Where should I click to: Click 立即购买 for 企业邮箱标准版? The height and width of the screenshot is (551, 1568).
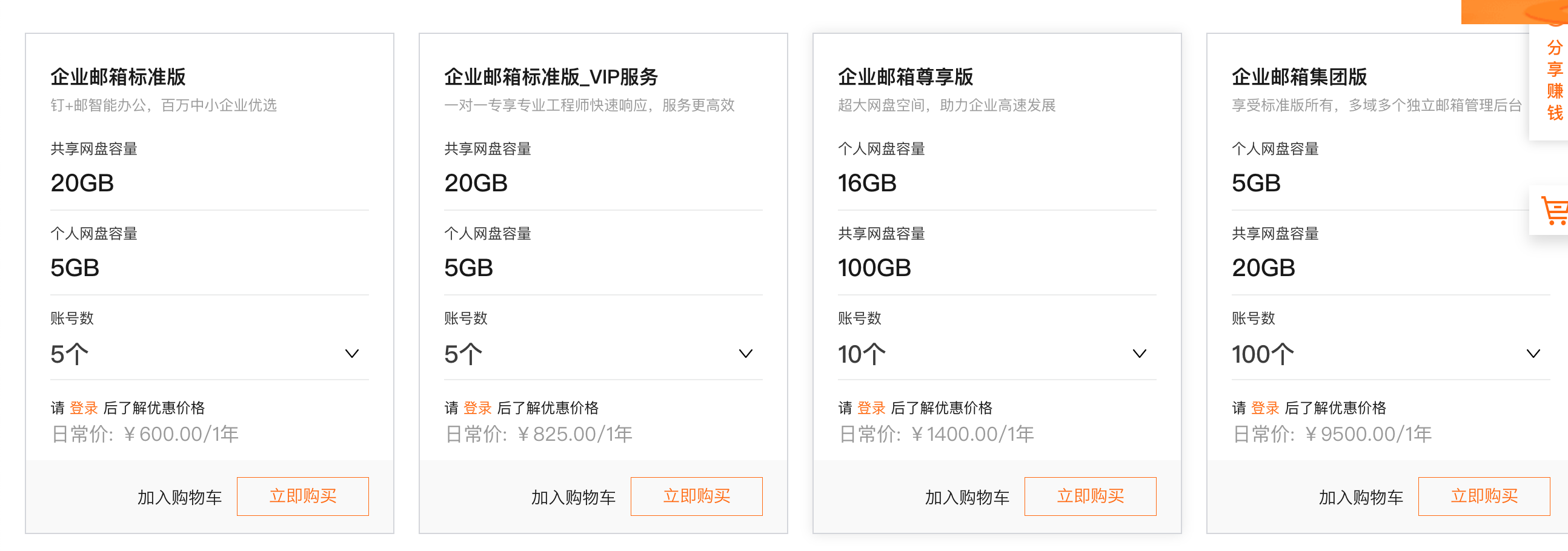tap(302, 497)
